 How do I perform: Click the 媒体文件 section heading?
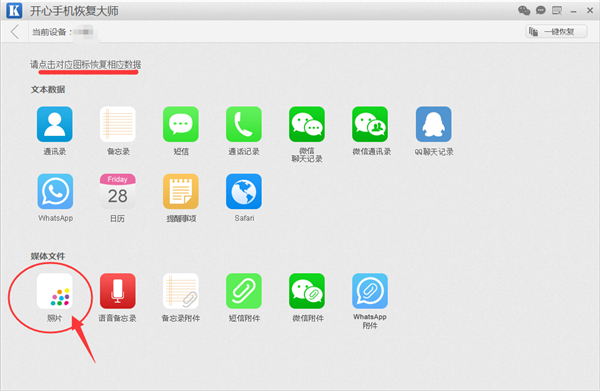(x=48, y=256)
